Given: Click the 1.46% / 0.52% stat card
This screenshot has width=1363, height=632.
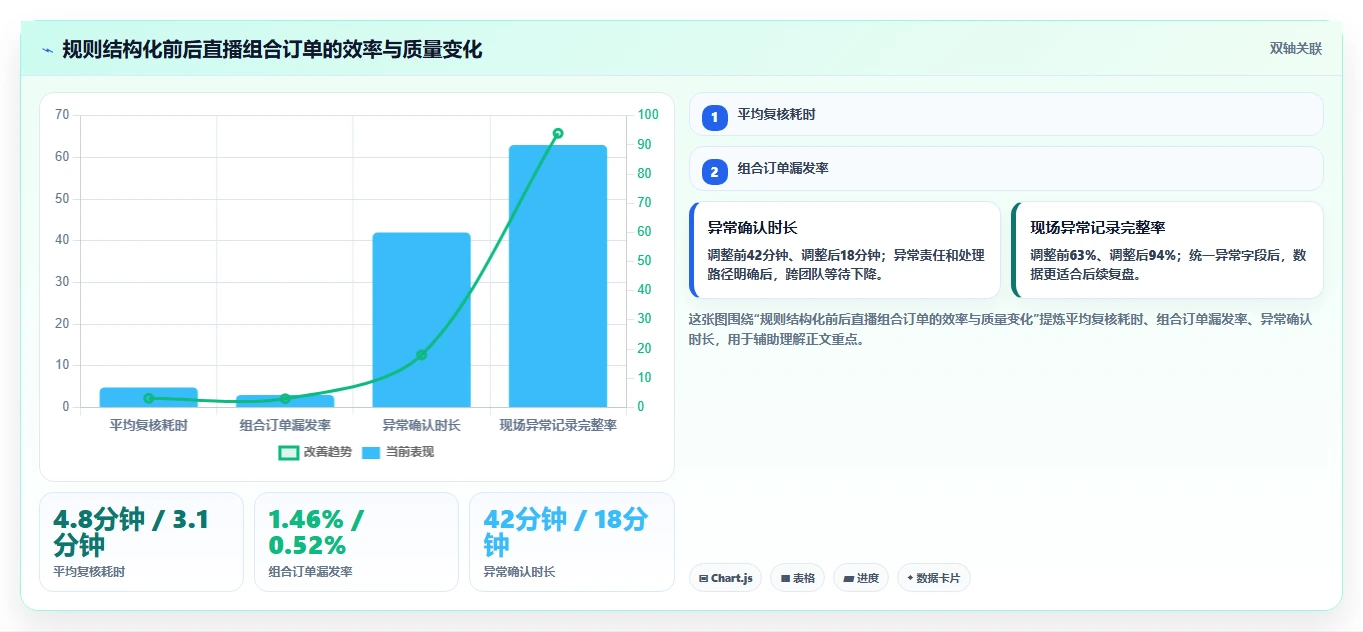Looking at the screenshot, I should click(x=356, y=542).
